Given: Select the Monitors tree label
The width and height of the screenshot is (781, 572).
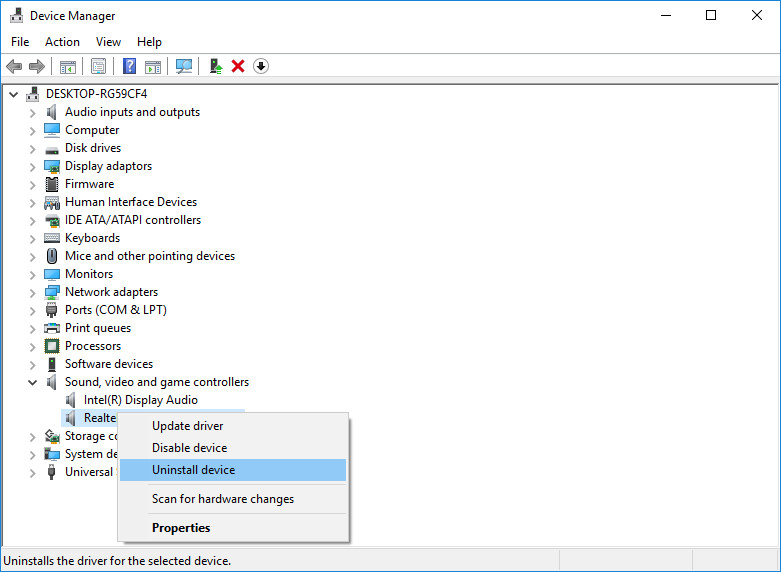Looking at the screenshot, I should click(89, 274).
